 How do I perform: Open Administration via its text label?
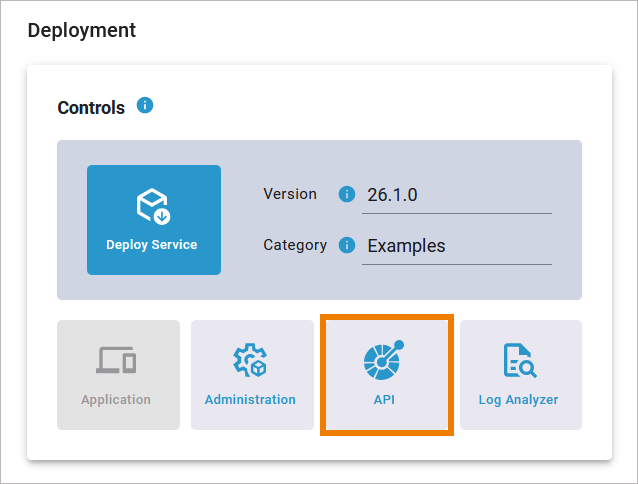[x=250, y=400]
